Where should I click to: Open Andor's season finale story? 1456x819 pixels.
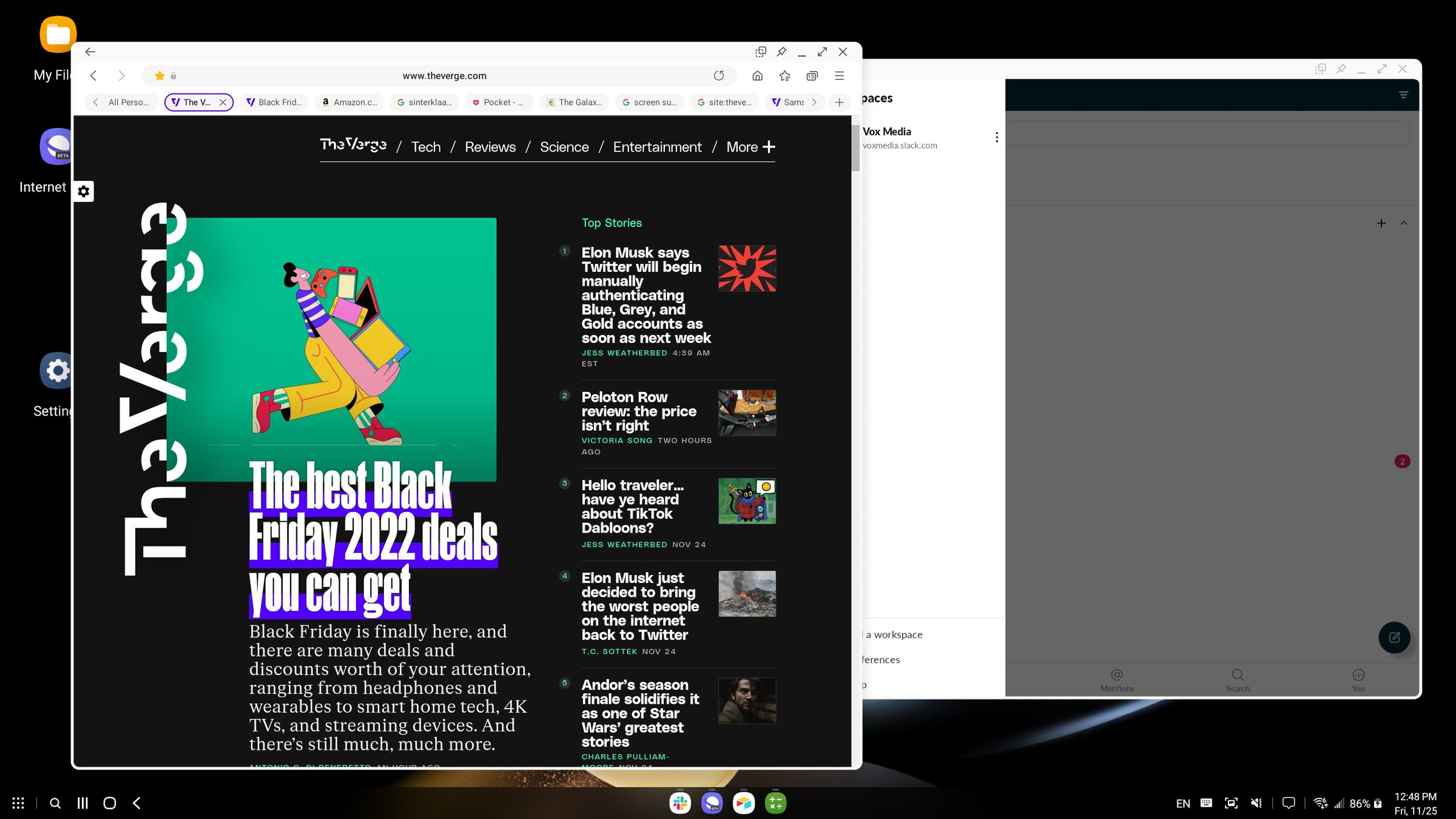pyautogui.click(x=640, y=713)
